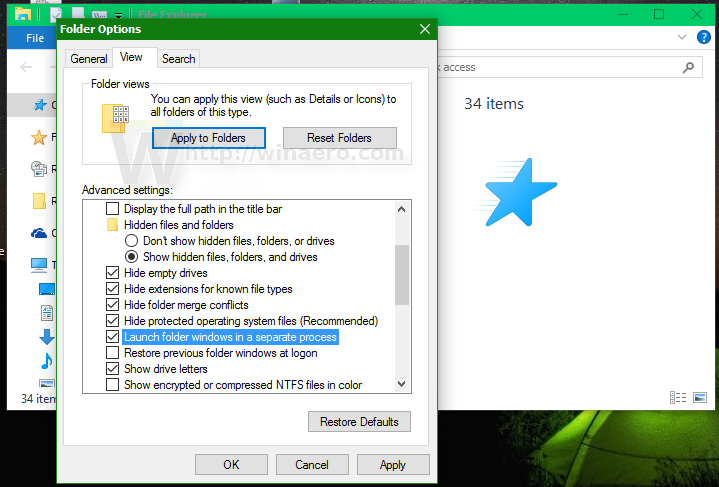
Task: Switch to the General tab
Action: (89, 59)
